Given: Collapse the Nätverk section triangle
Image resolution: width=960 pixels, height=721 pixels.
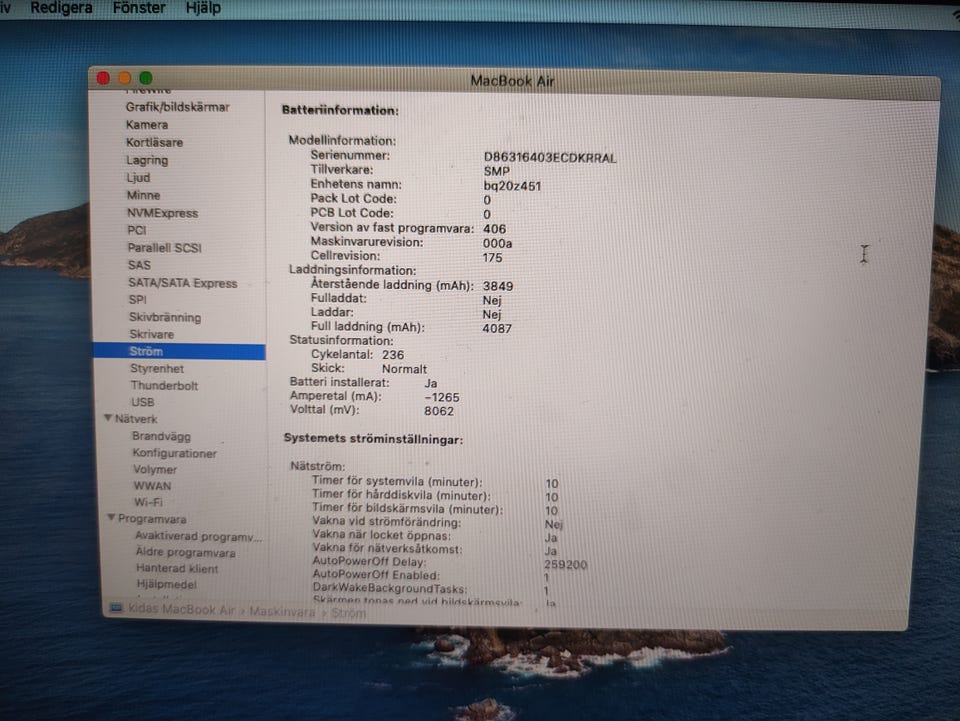Looking at the screenshot, I should pos(108,418).
